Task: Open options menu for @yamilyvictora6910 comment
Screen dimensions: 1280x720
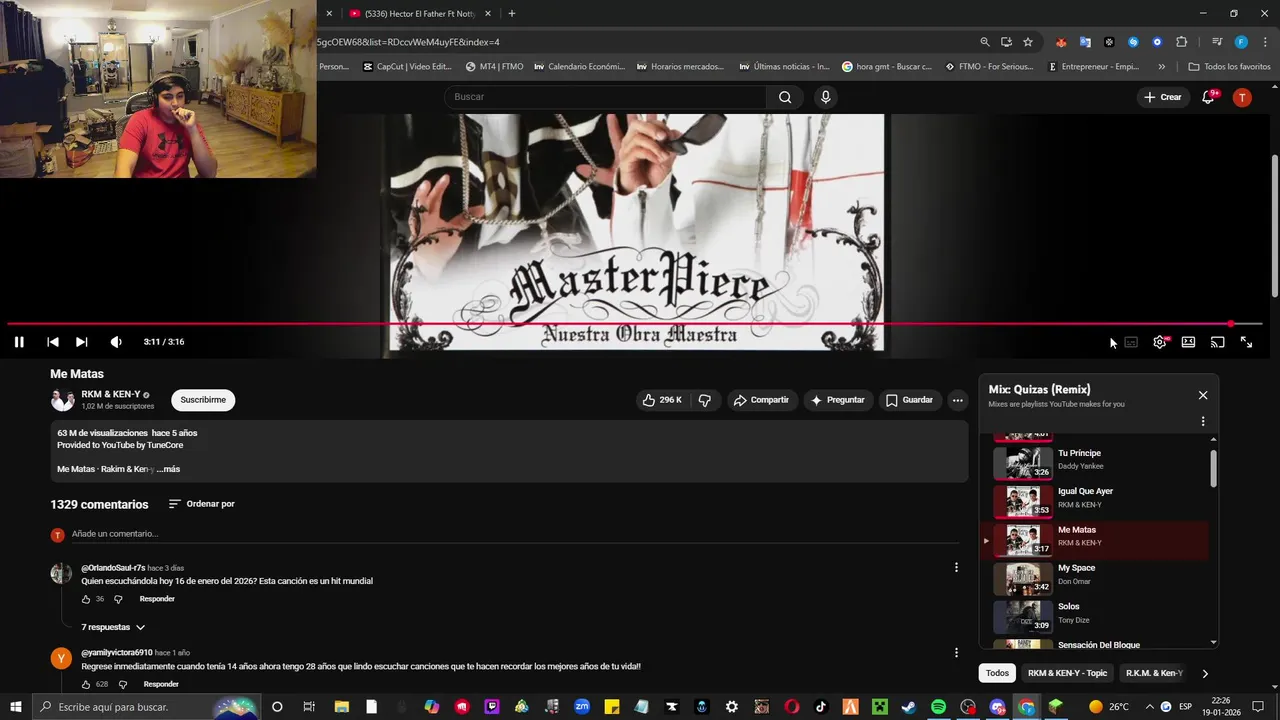Action: tap(956, 653)
